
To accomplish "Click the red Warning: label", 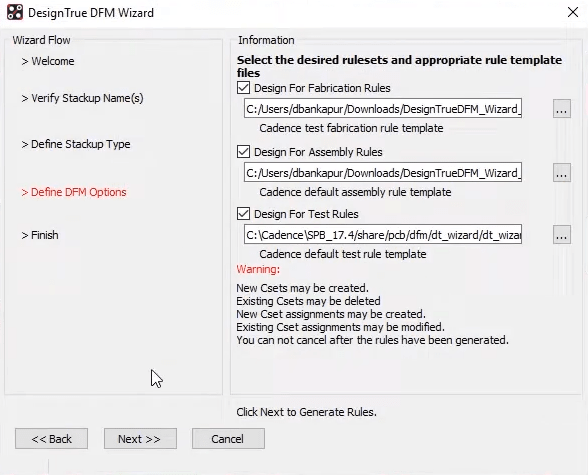I will [258, 269].
